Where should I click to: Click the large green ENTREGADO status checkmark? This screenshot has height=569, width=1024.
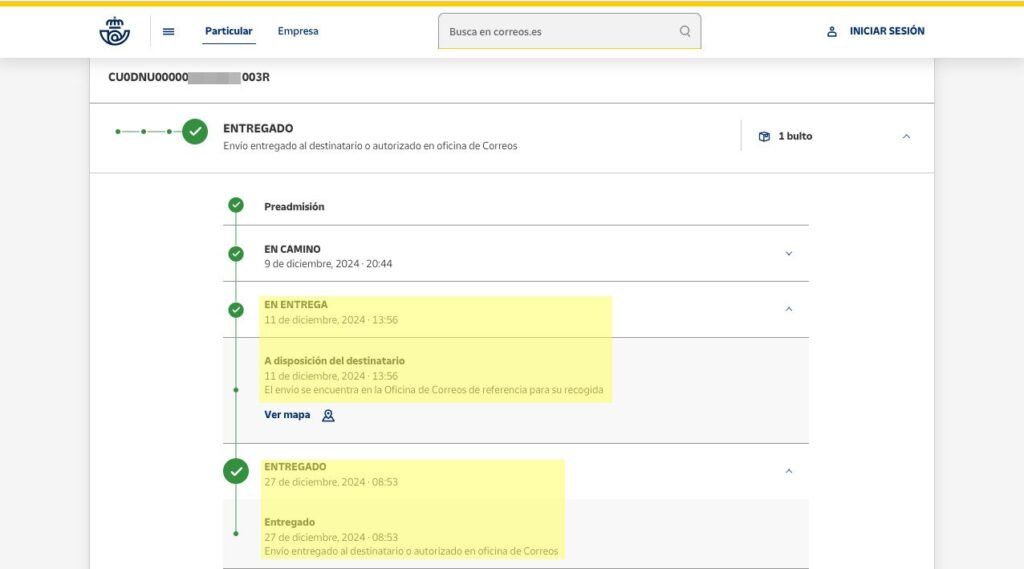[x=195, y=131]
